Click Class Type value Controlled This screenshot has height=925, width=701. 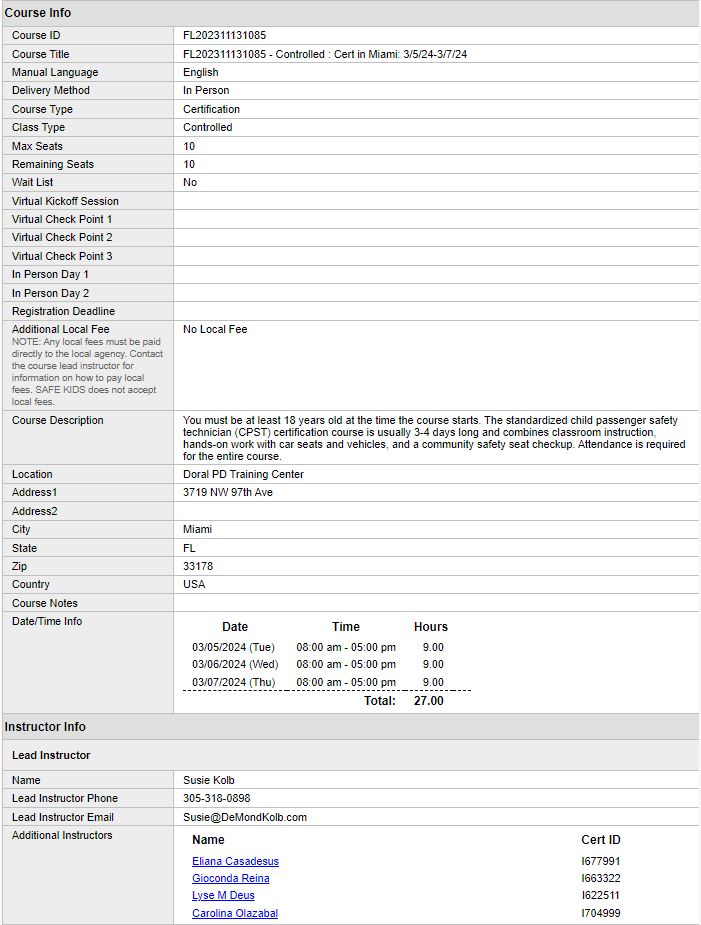(x=207, y=127)
